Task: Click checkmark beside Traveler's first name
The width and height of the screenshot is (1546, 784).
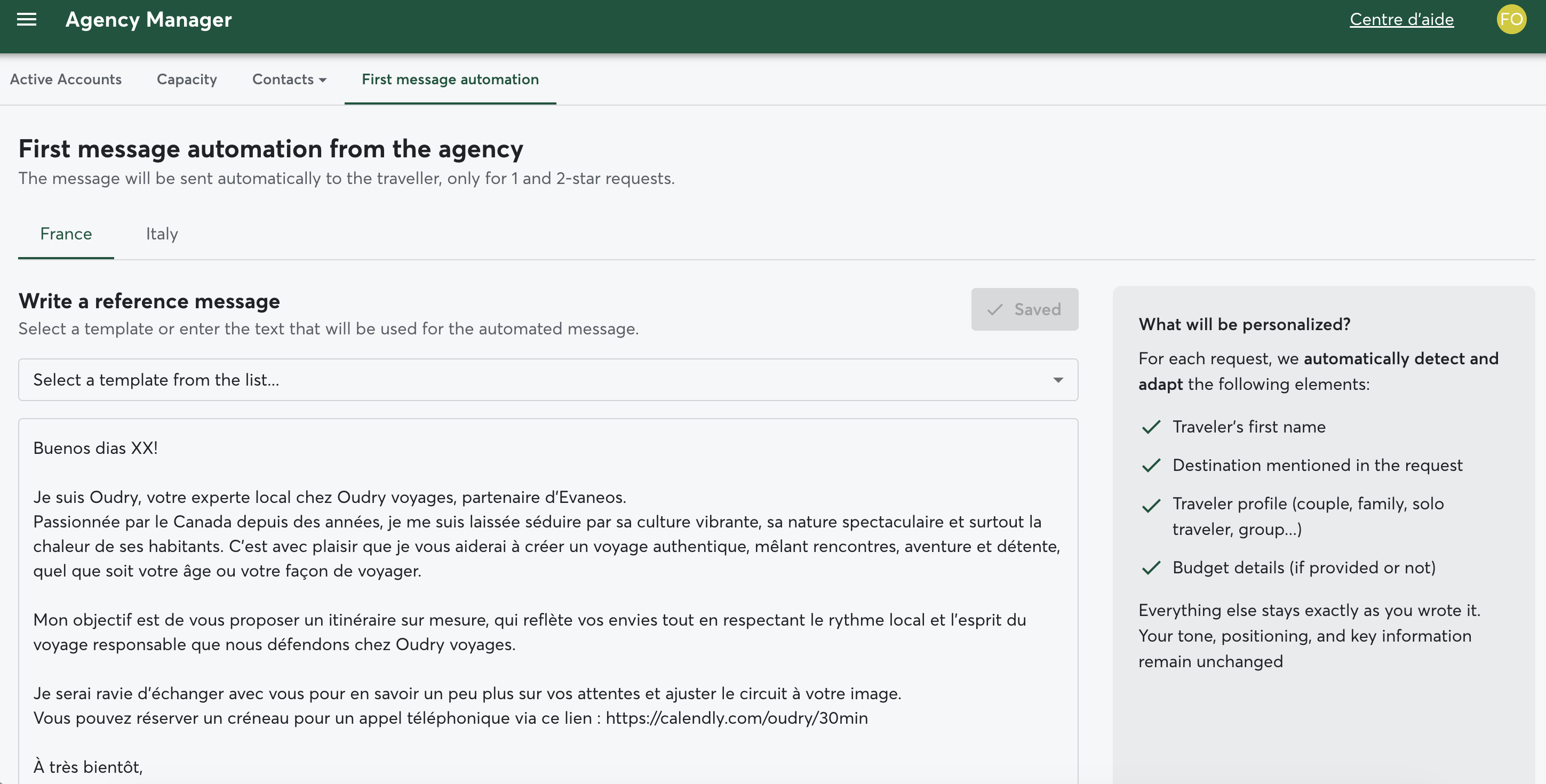Action: [x=1151, y=427]
